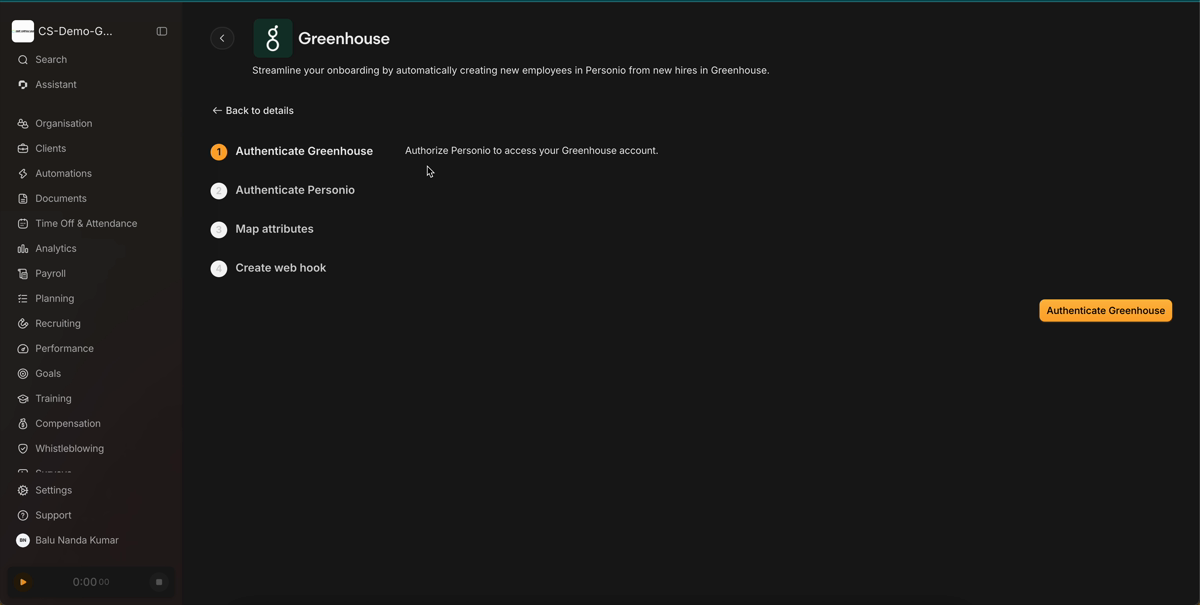Click the Compensation money bag icon

pyautogui.click(x=23, y=424)
